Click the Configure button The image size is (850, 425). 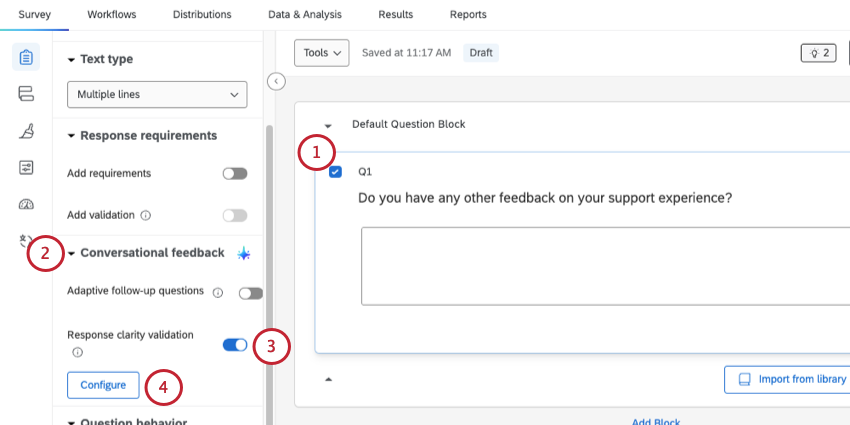[103, 385]
